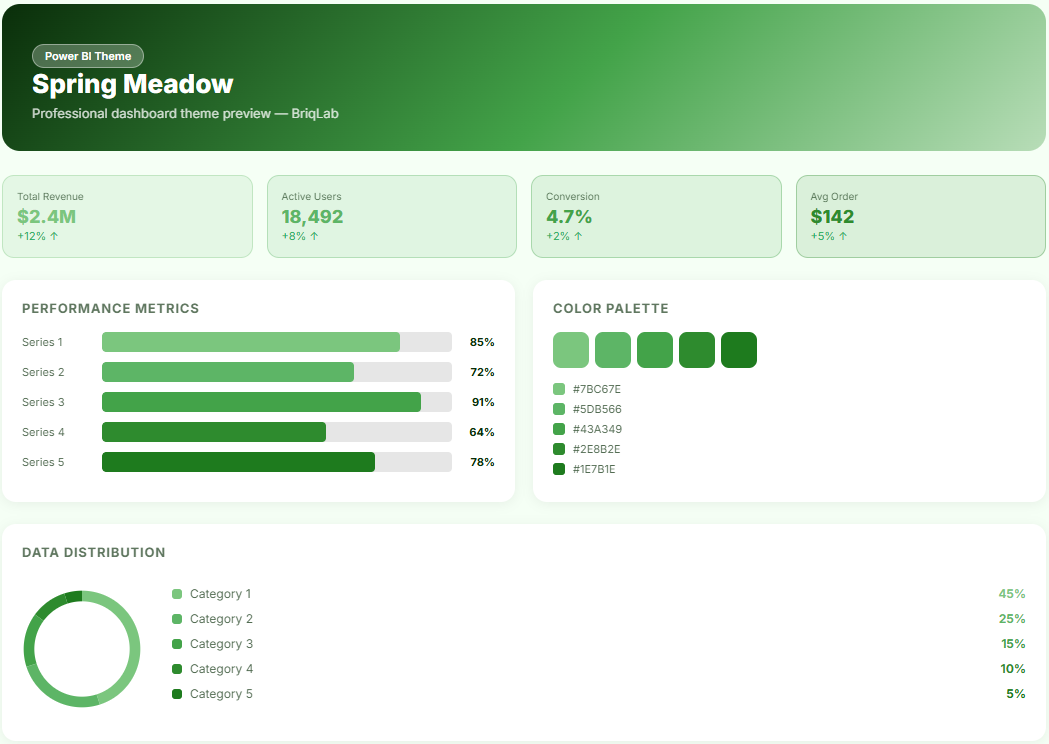Screen dimensions: 1049x744
Task: Select the Avg Order $142 card
Action: 920,217
